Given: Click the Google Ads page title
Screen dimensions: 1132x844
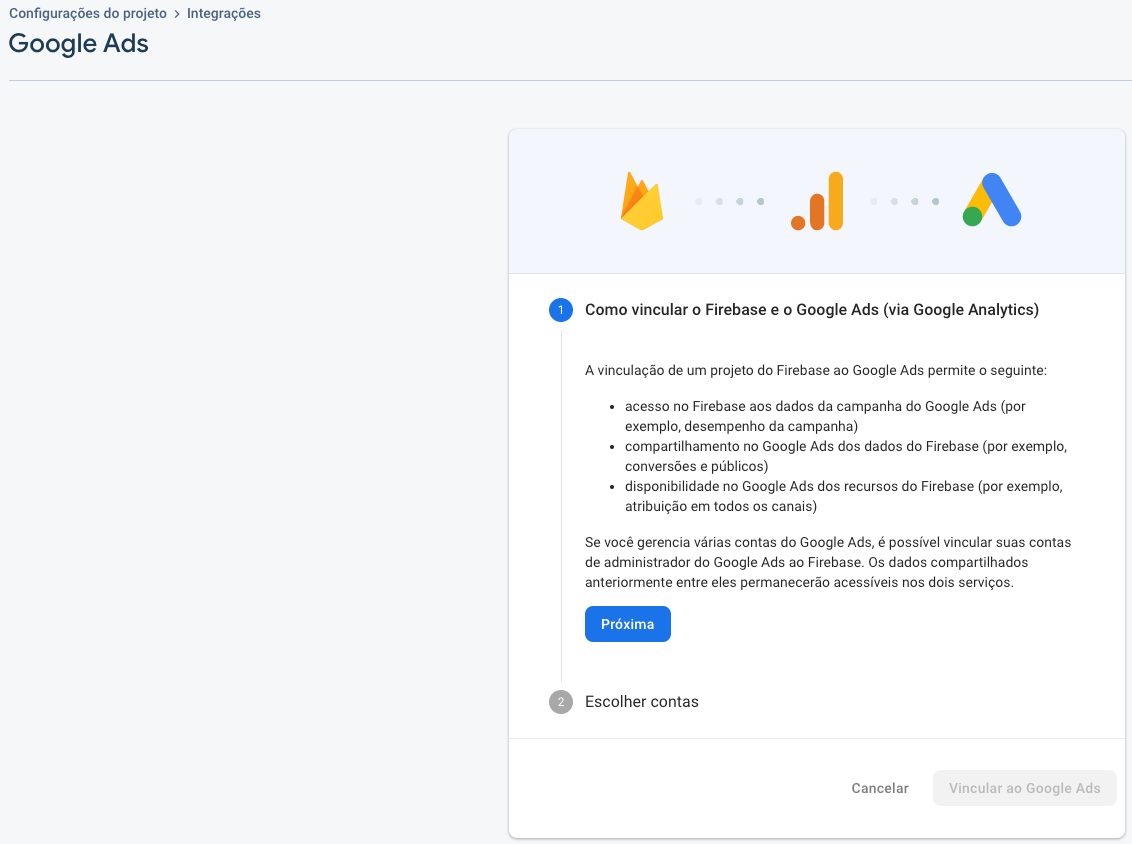Looking at the screenshot, I should click(x=79, y=44).
